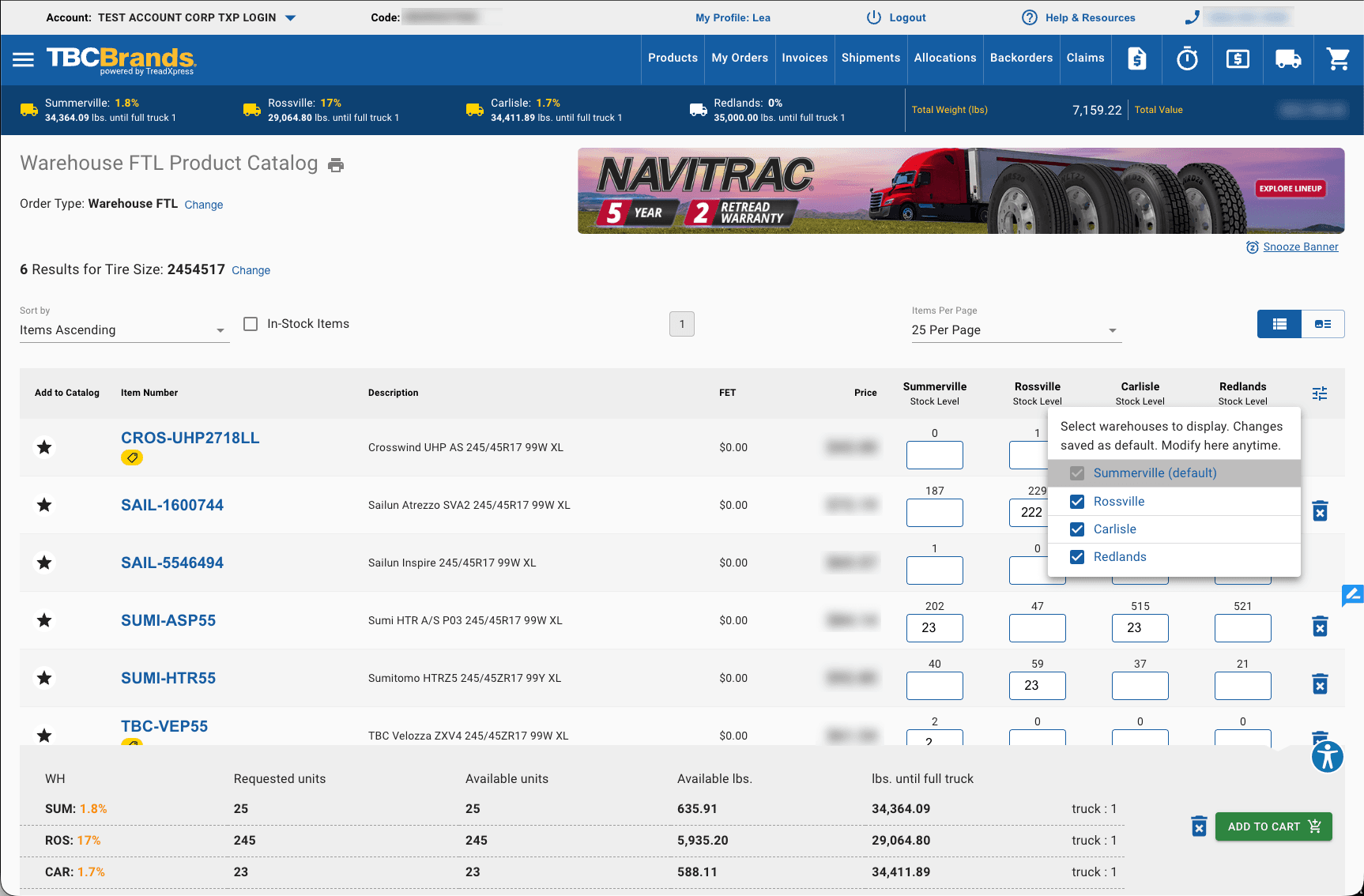Open the feedback pencil side tab
The image size is (1364, 896).
pos(1353,595)
